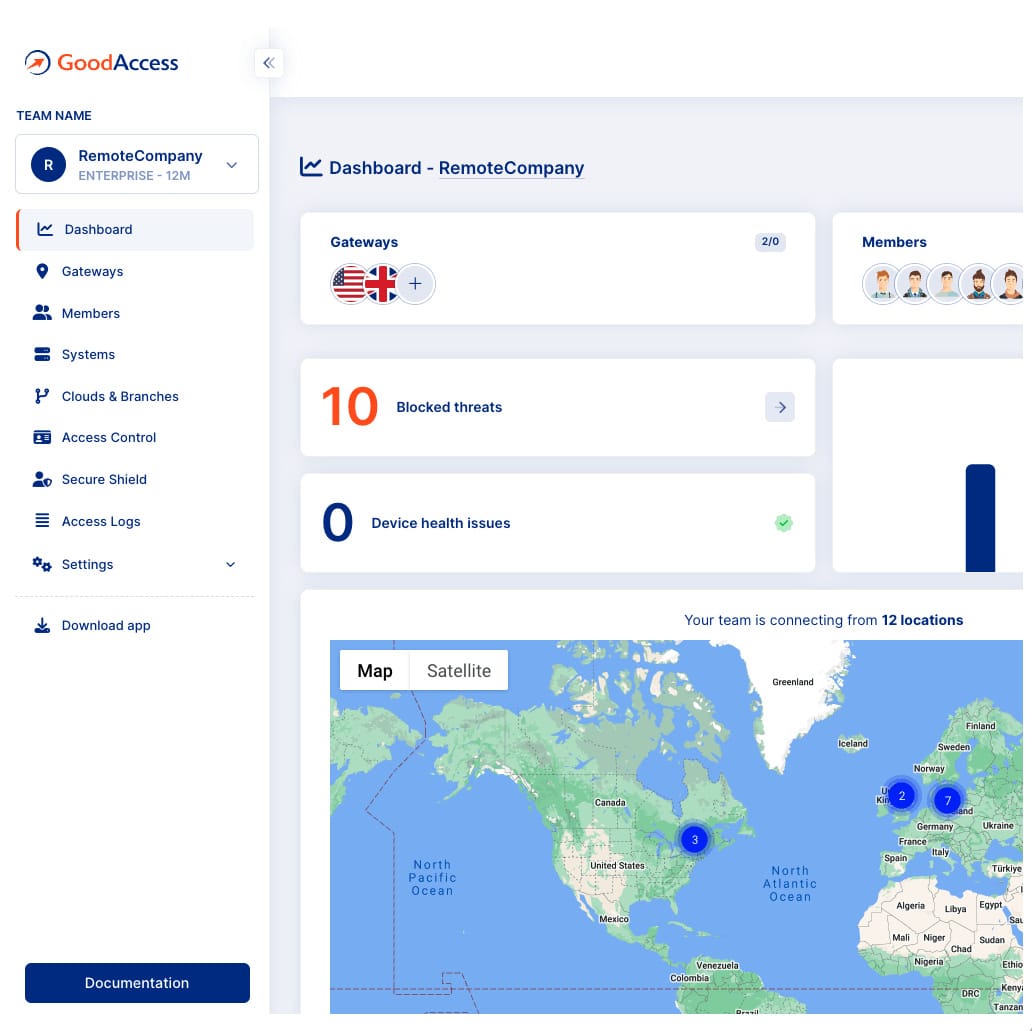
Task: Open Access Control section
Action: tap(109, 438)
